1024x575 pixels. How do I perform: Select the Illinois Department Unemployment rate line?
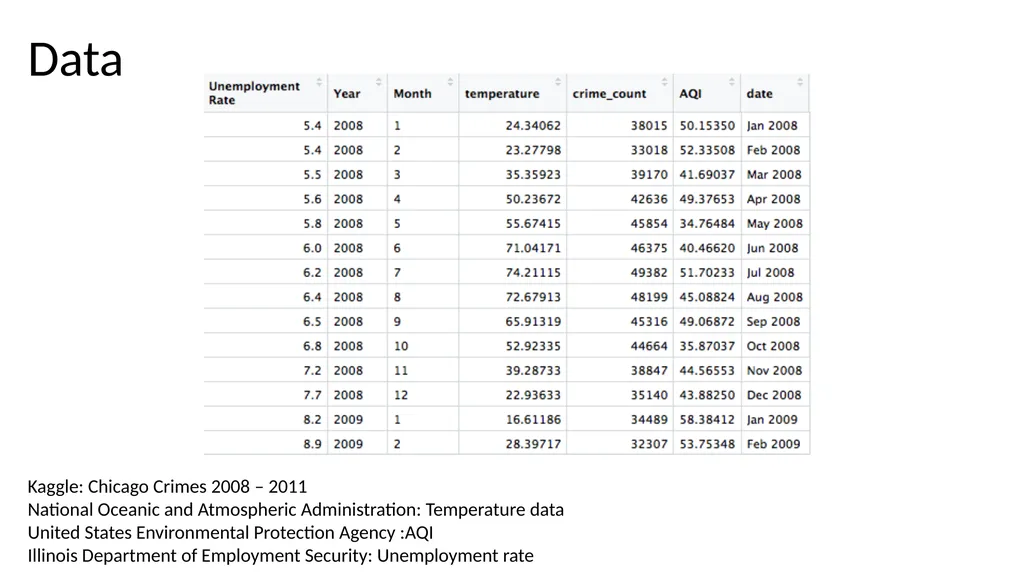click(281, 555)
